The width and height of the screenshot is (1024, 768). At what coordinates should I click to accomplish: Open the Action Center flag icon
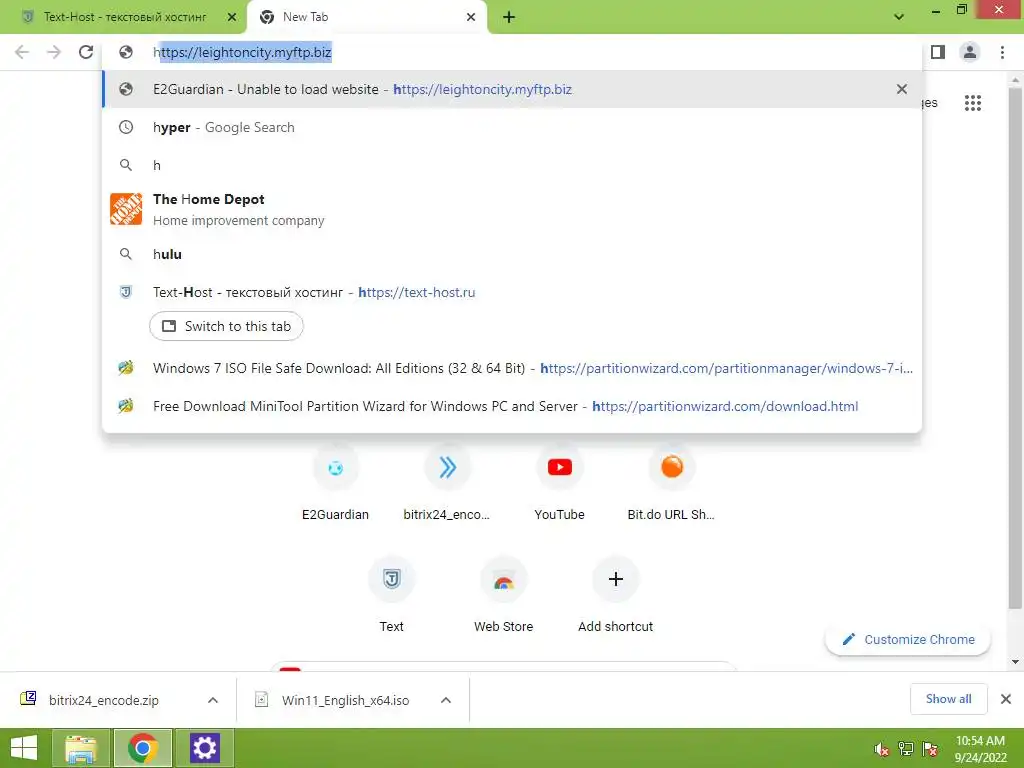(x=930, y=749)
